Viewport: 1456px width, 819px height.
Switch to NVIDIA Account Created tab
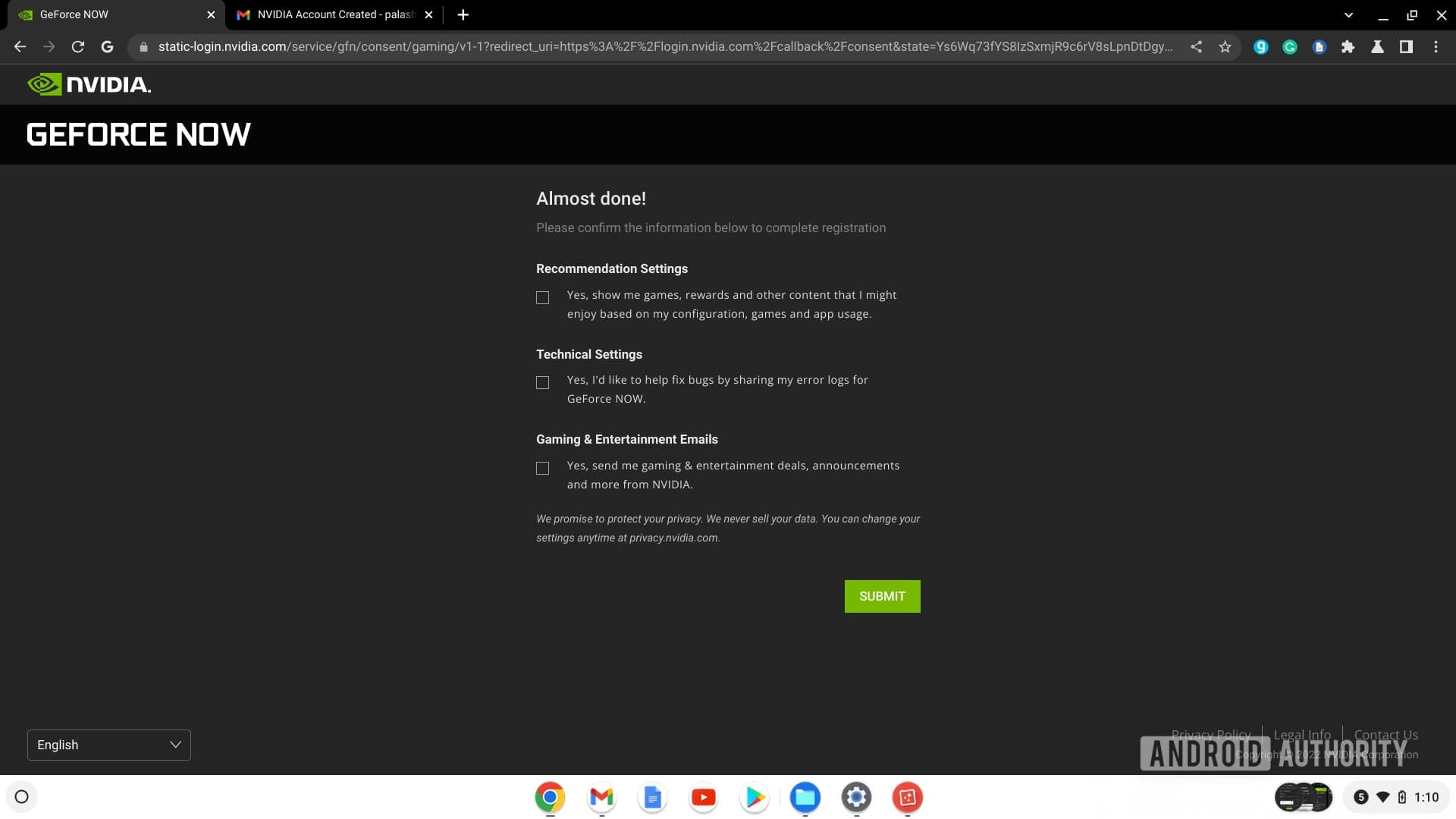pyautogui.click(x=335, y=14)
